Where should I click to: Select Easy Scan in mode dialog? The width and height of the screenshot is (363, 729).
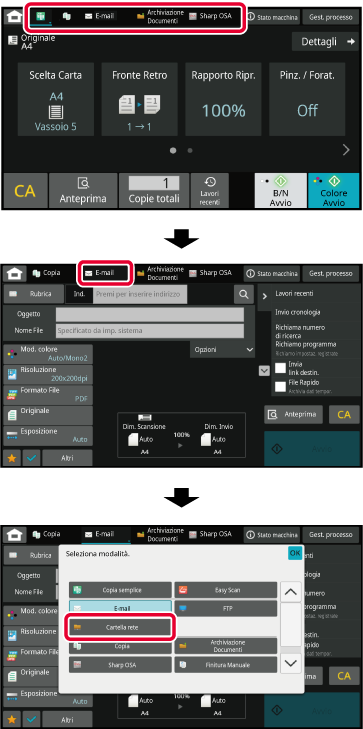click(x=225, y=590)
